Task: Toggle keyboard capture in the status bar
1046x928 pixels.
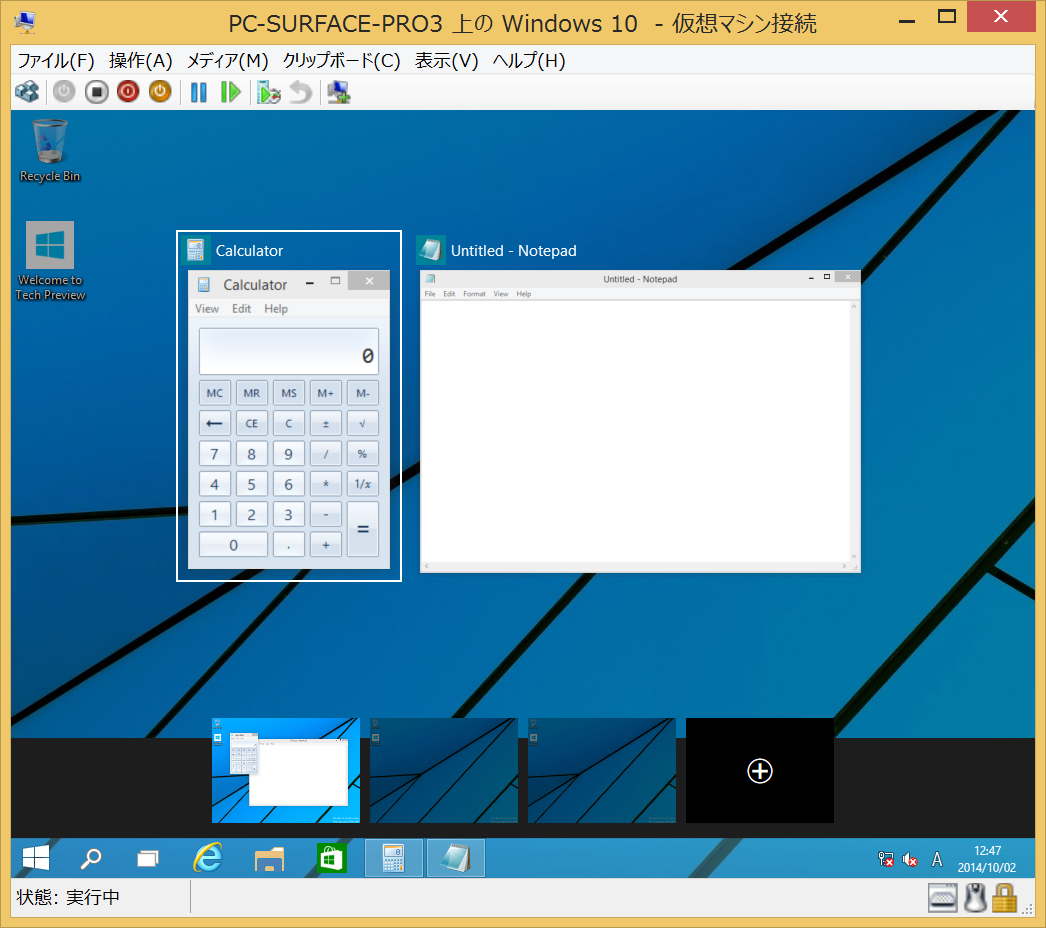Action: [941, 897]
